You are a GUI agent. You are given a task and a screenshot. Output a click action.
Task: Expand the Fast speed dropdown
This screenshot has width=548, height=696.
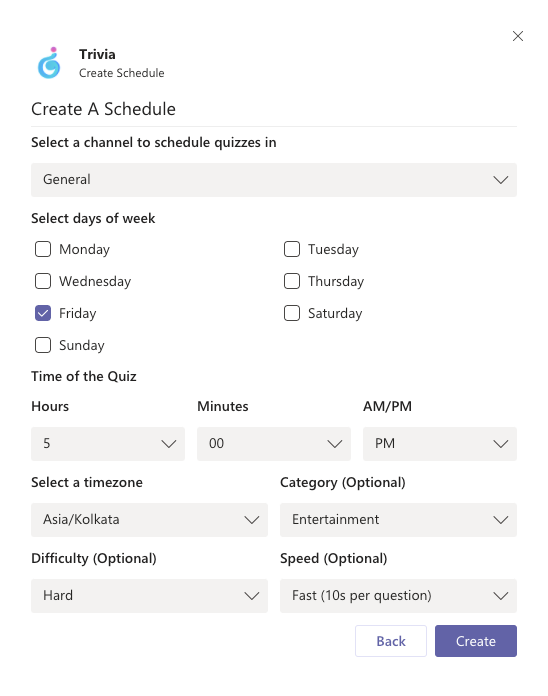[398, 596]
